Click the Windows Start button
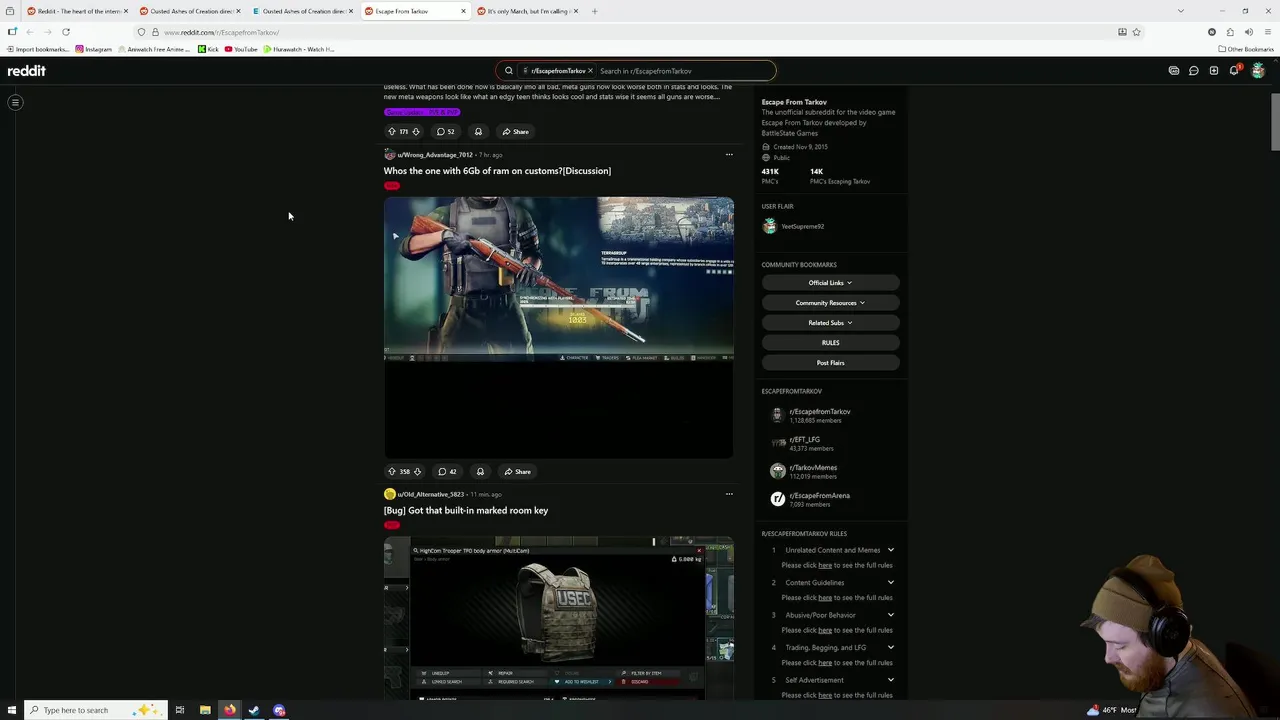Image resolution: width=1280 pixels, height=720 pixels. tap(10, 710)
